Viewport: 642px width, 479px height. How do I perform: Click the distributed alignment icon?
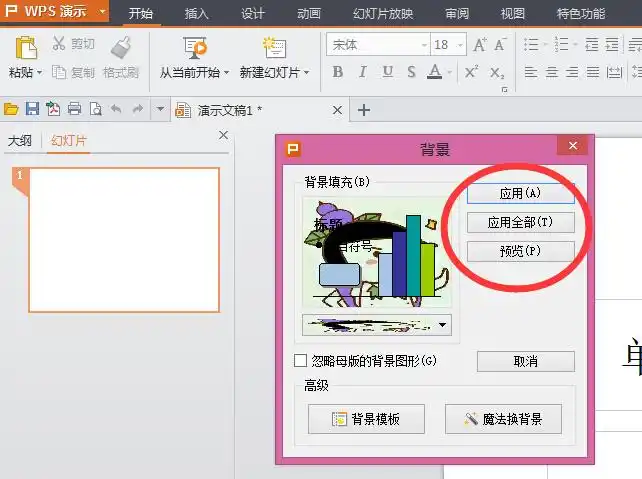(x=614, y=72)
